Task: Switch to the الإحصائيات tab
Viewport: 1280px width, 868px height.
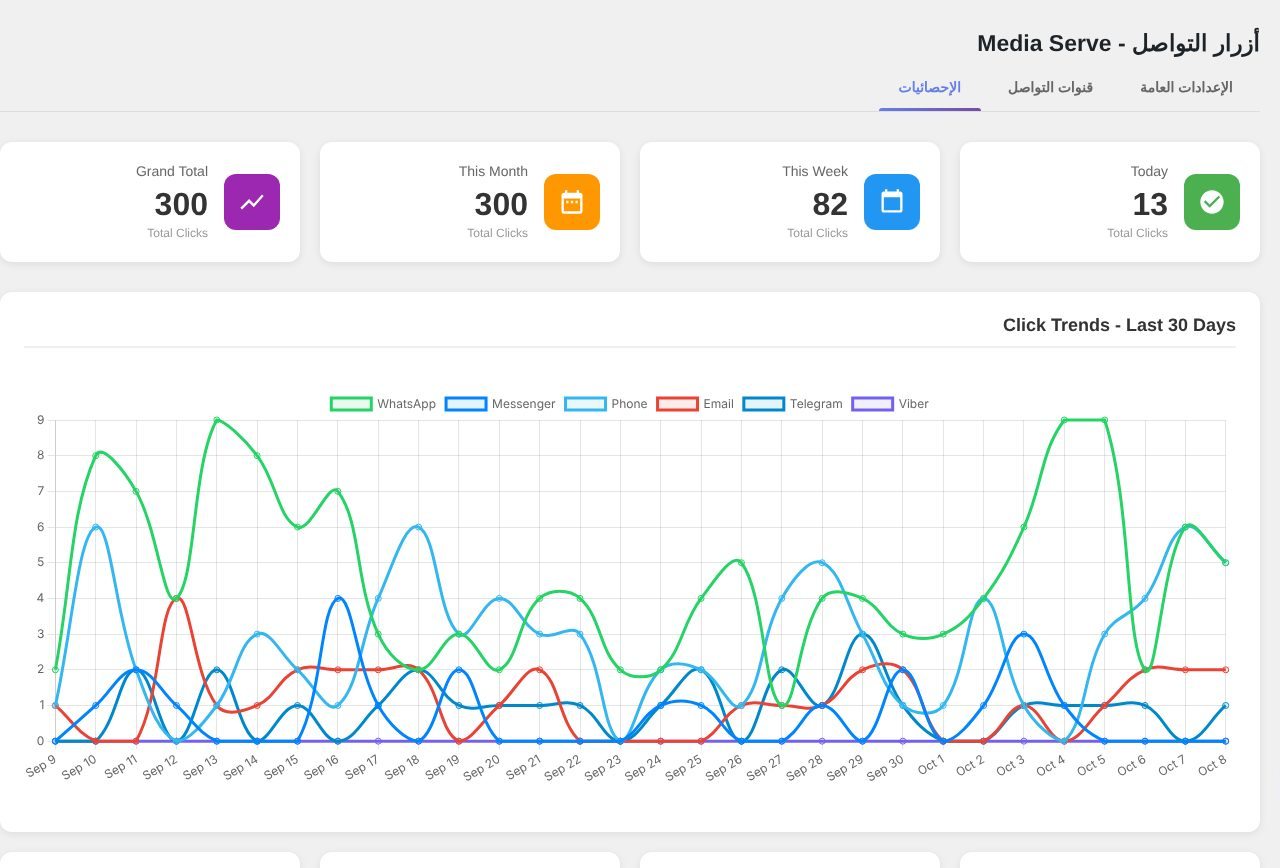Action: [930, 87]
